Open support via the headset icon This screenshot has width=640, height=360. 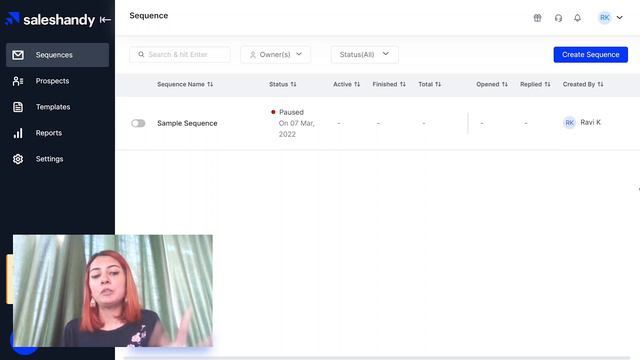pyautogui.click(x=558, y=18)
